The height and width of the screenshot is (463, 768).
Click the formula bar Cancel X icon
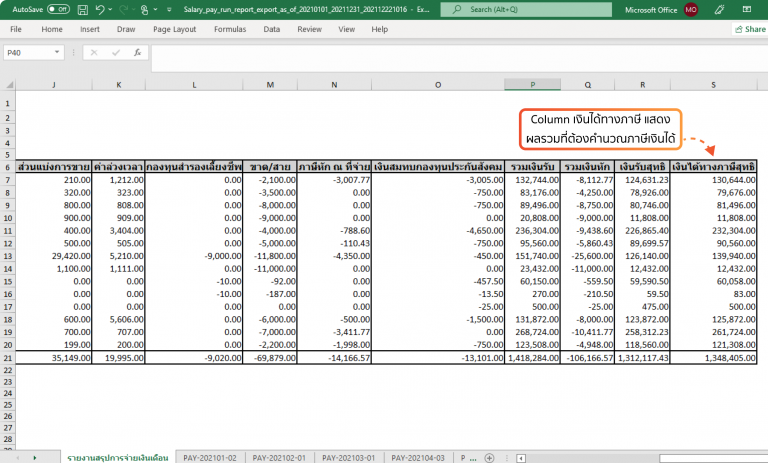pyautogui.click(x=94, y=52)
